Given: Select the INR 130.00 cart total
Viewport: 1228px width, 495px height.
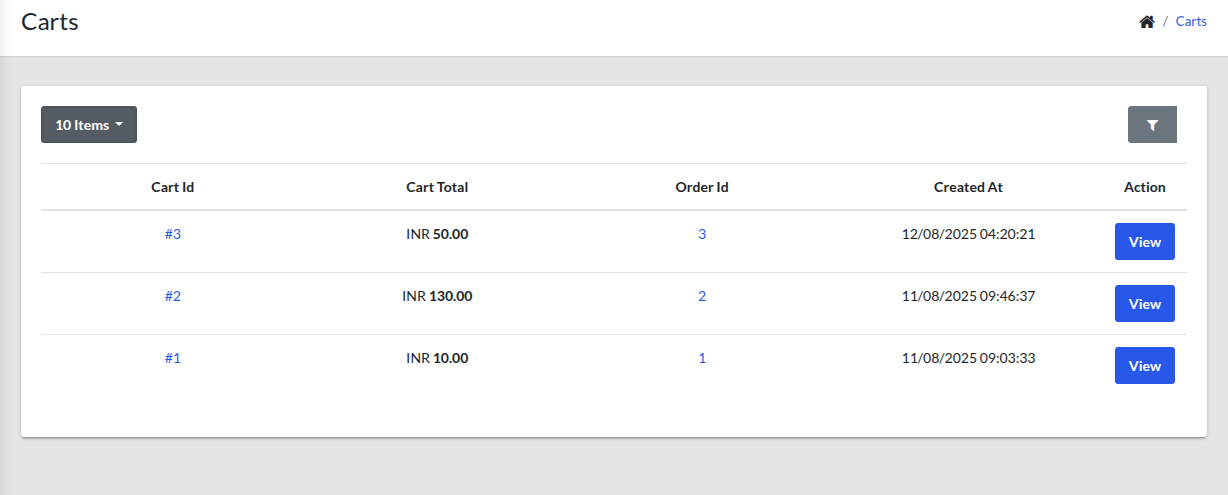Looking at the screenshot, I should pos(437,296).
